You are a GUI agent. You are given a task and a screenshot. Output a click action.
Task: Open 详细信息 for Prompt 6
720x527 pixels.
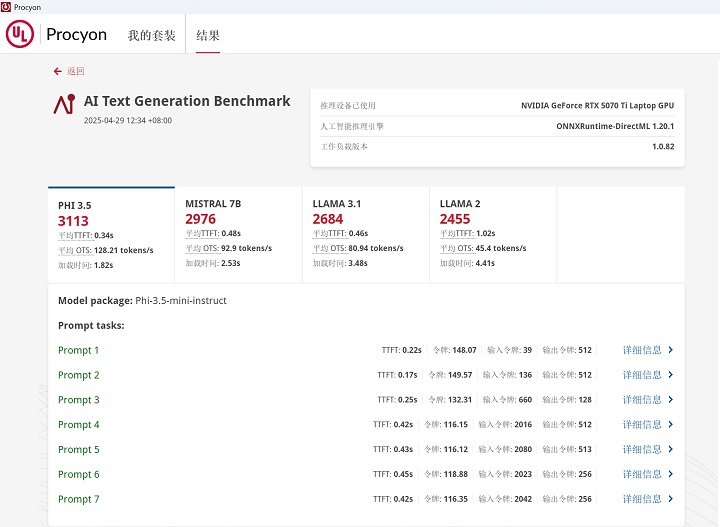tap(642, 474)
